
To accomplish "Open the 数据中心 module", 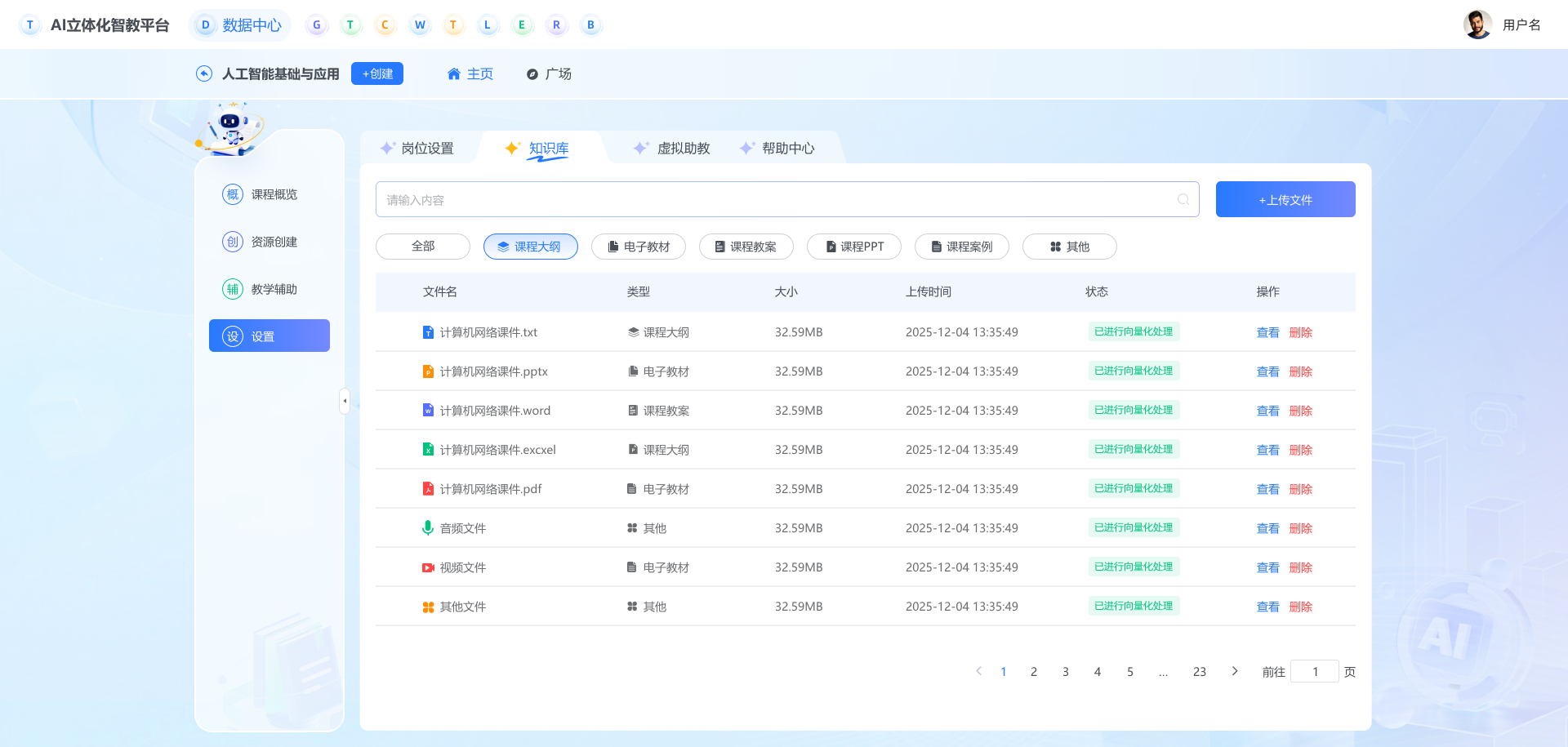I will (240, 25).
